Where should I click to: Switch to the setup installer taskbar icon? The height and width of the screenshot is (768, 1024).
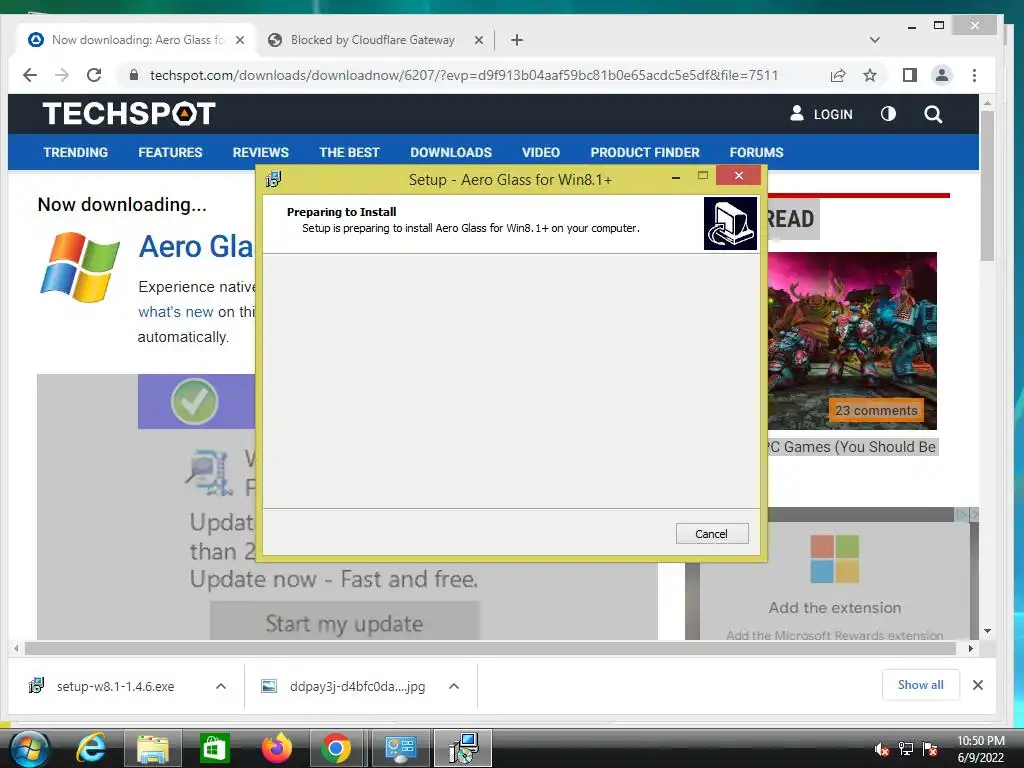point(462,748)
